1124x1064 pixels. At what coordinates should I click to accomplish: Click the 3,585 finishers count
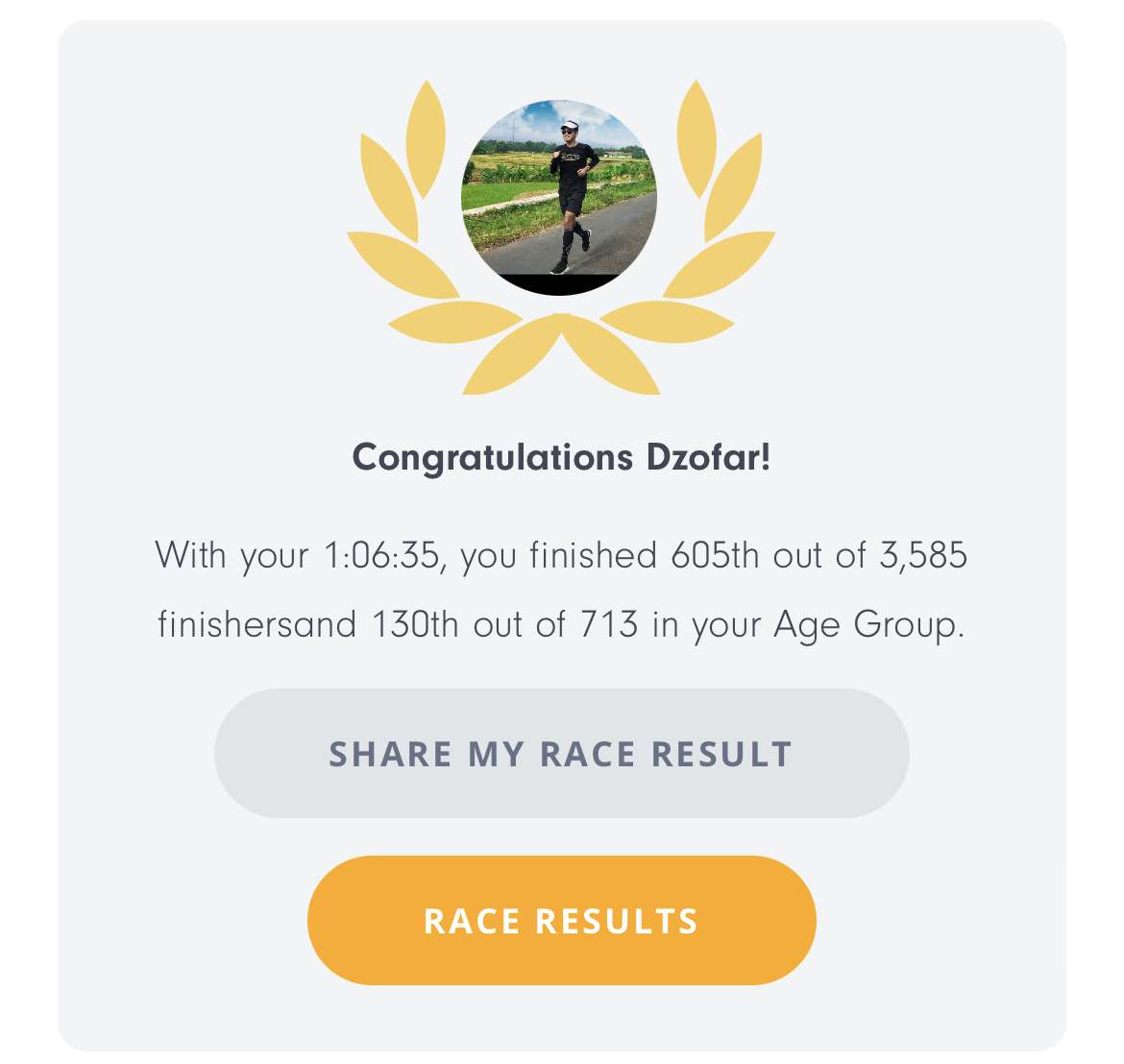click(x=923, y=555)
